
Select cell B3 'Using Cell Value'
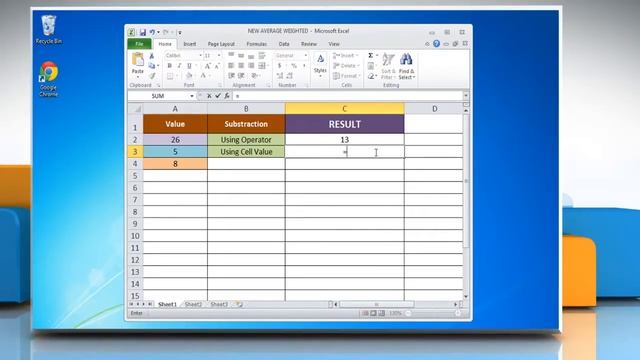(246, 152)
